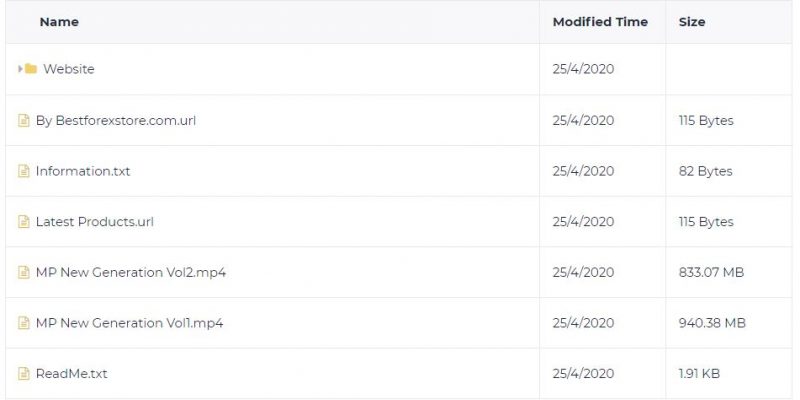800x400 pixels.
Task: Select MP New Generation Vol1.mp4 video
Action: (129, 322)
